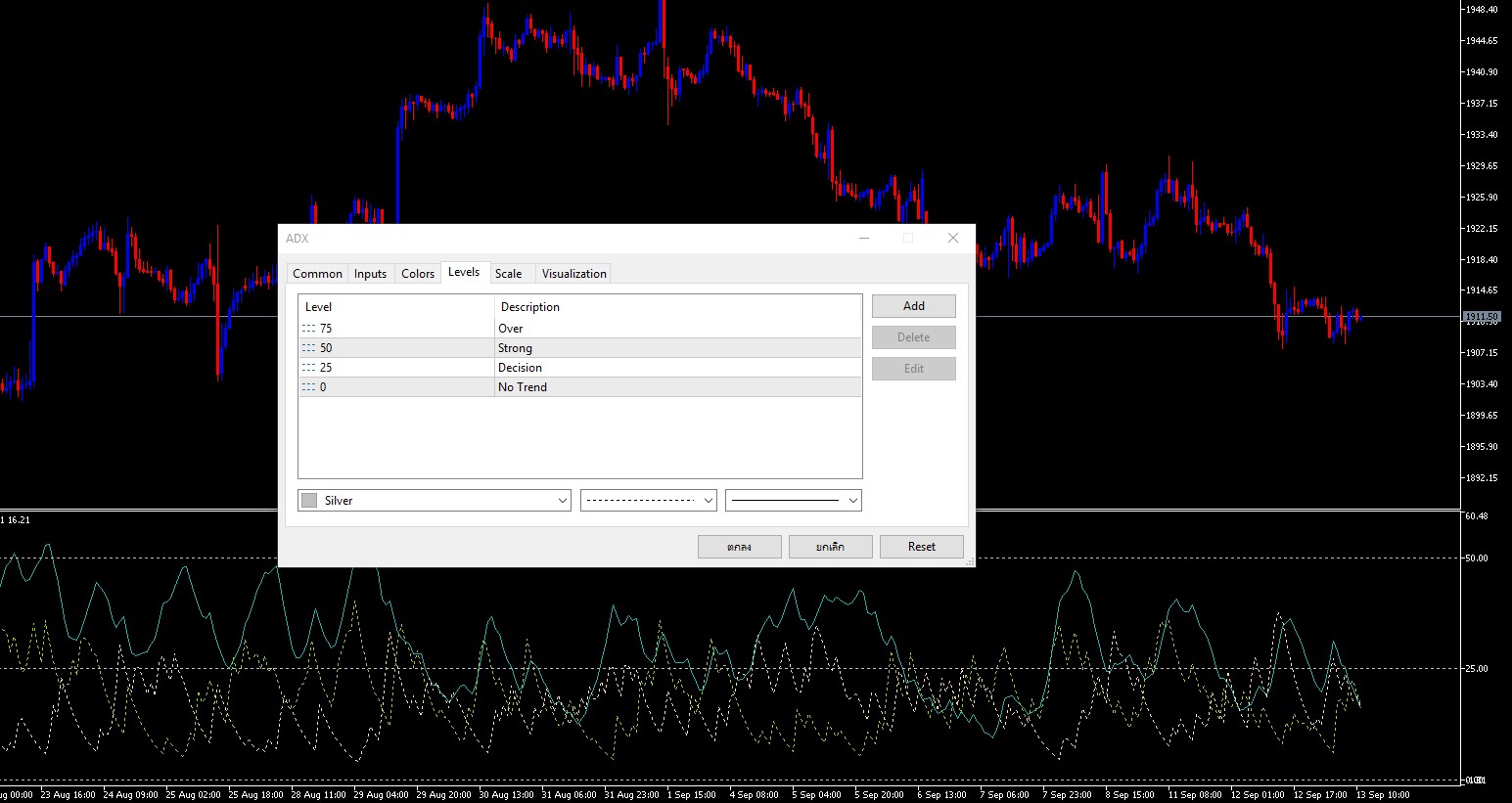Click the Level column header
This screenshot has height=803, width=1512.
coord(396,307)
